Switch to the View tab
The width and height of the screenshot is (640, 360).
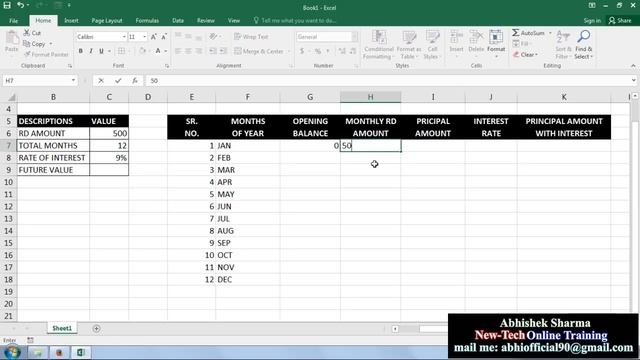(x=234, y=20)
